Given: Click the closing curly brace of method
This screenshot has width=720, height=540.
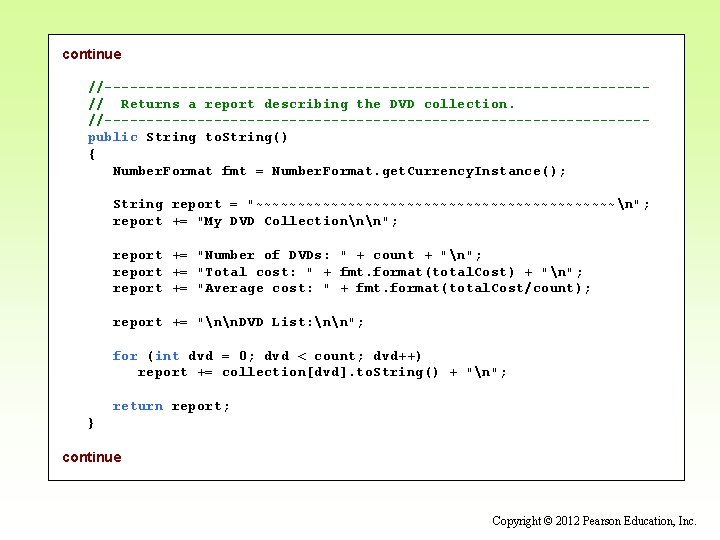Looking at the screenshot, I should point(91,423).
